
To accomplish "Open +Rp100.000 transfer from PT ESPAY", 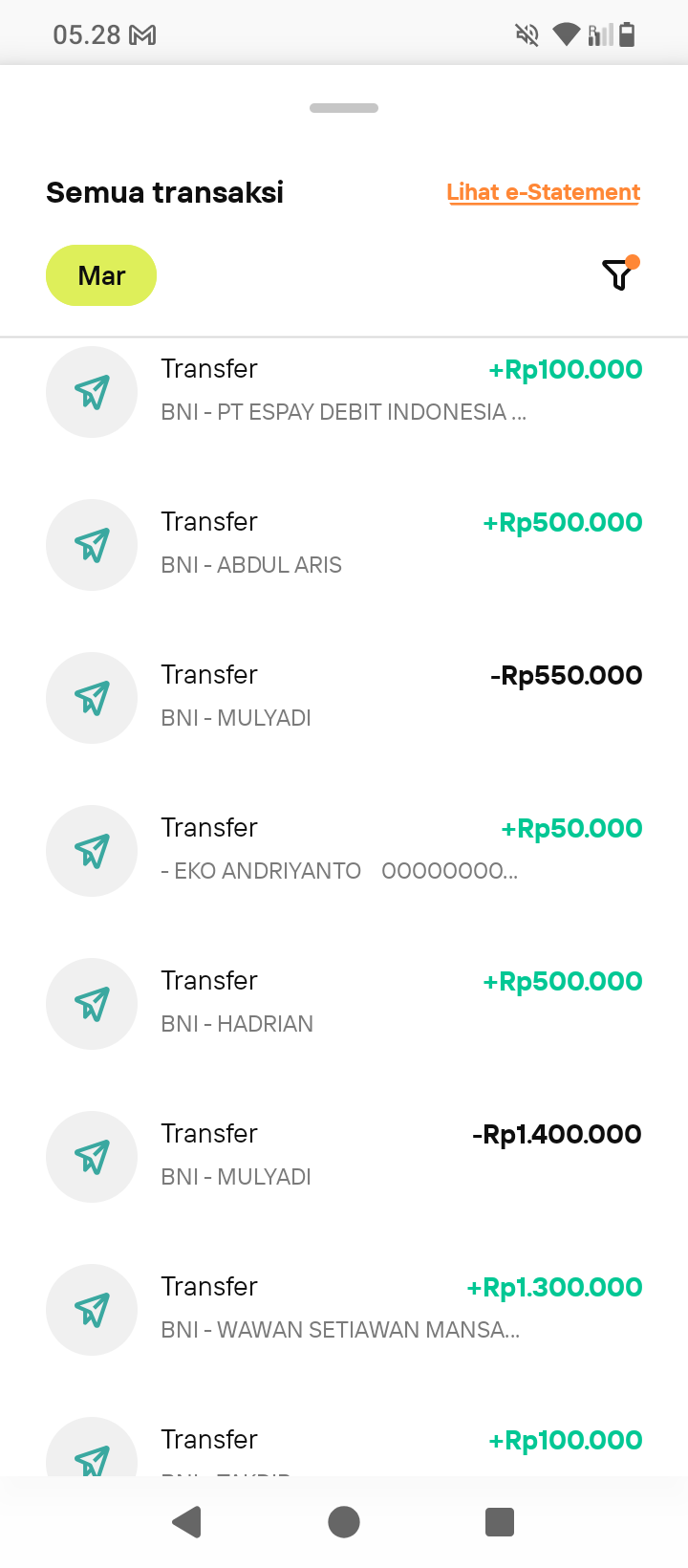I will pyautogui.click(x=344, y=392).
